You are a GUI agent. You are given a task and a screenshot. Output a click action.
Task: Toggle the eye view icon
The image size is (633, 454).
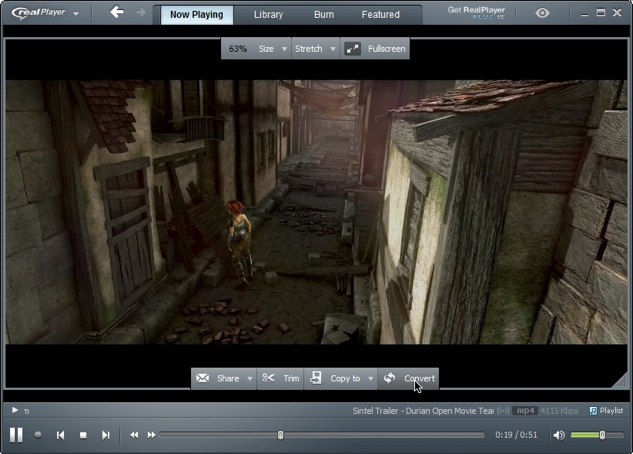(542, 13)
